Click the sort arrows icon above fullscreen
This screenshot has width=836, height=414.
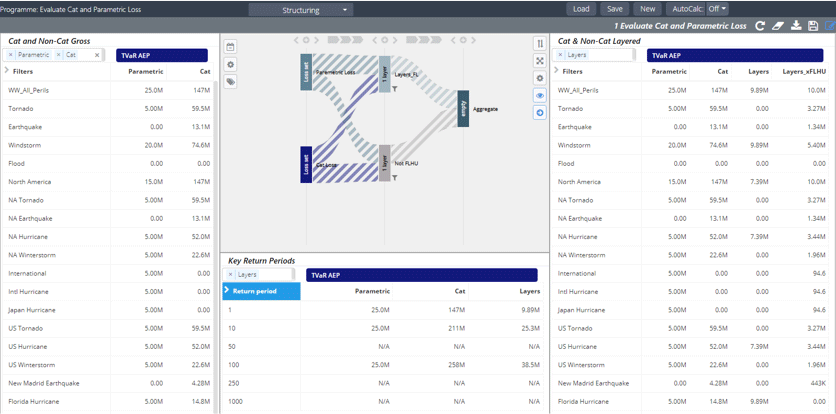point(540,44)
